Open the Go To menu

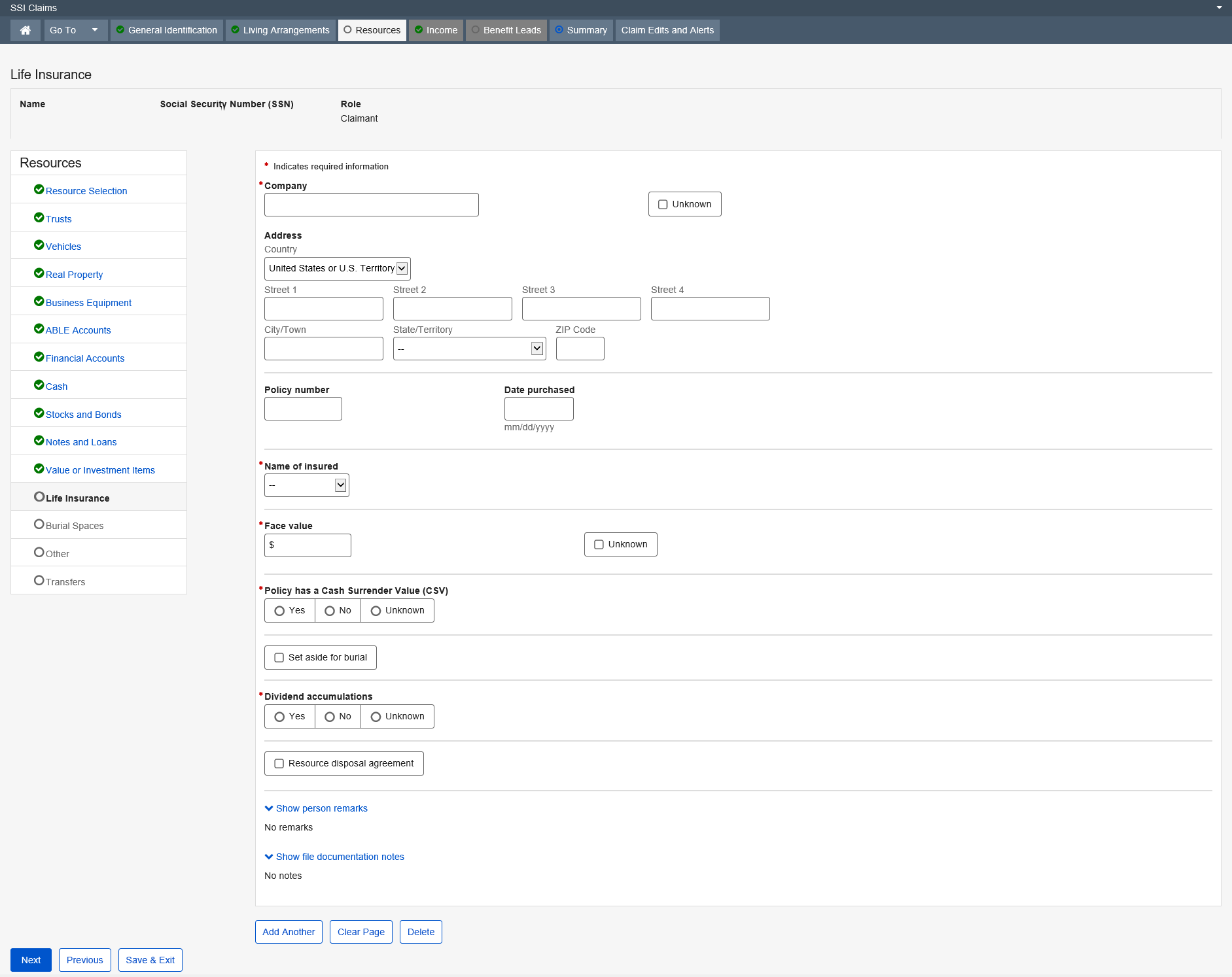point(75,30)
